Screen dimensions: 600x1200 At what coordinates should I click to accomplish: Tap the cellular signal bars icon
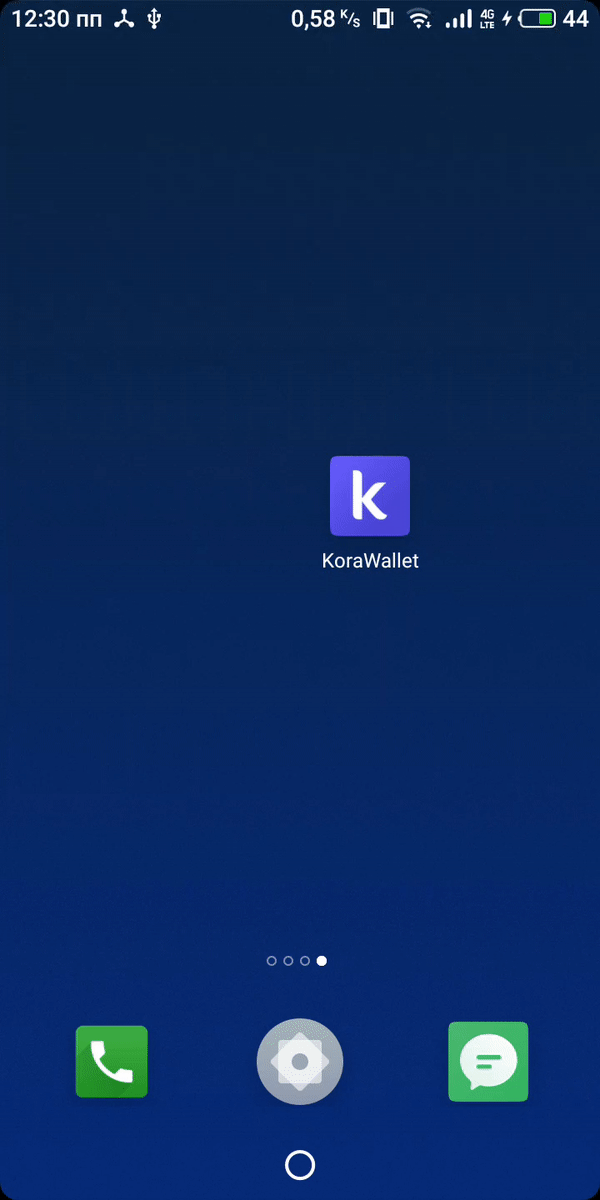(x=459, y=18)
